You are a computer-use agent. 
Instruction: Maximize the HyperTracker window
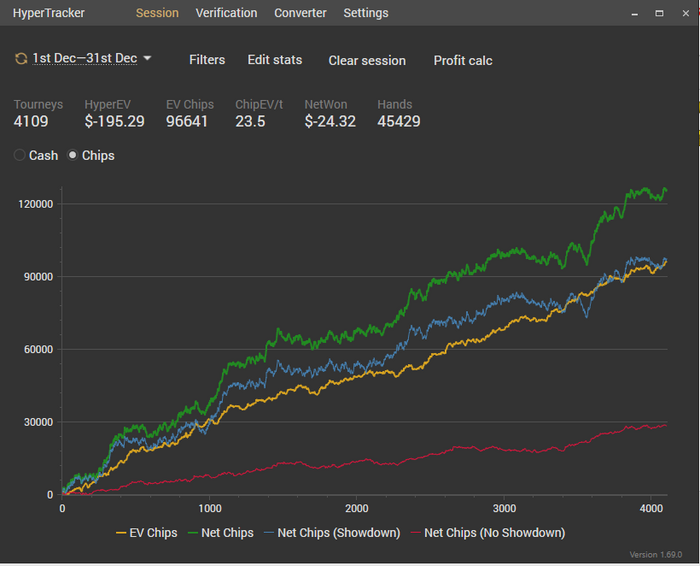pos(659,14)
